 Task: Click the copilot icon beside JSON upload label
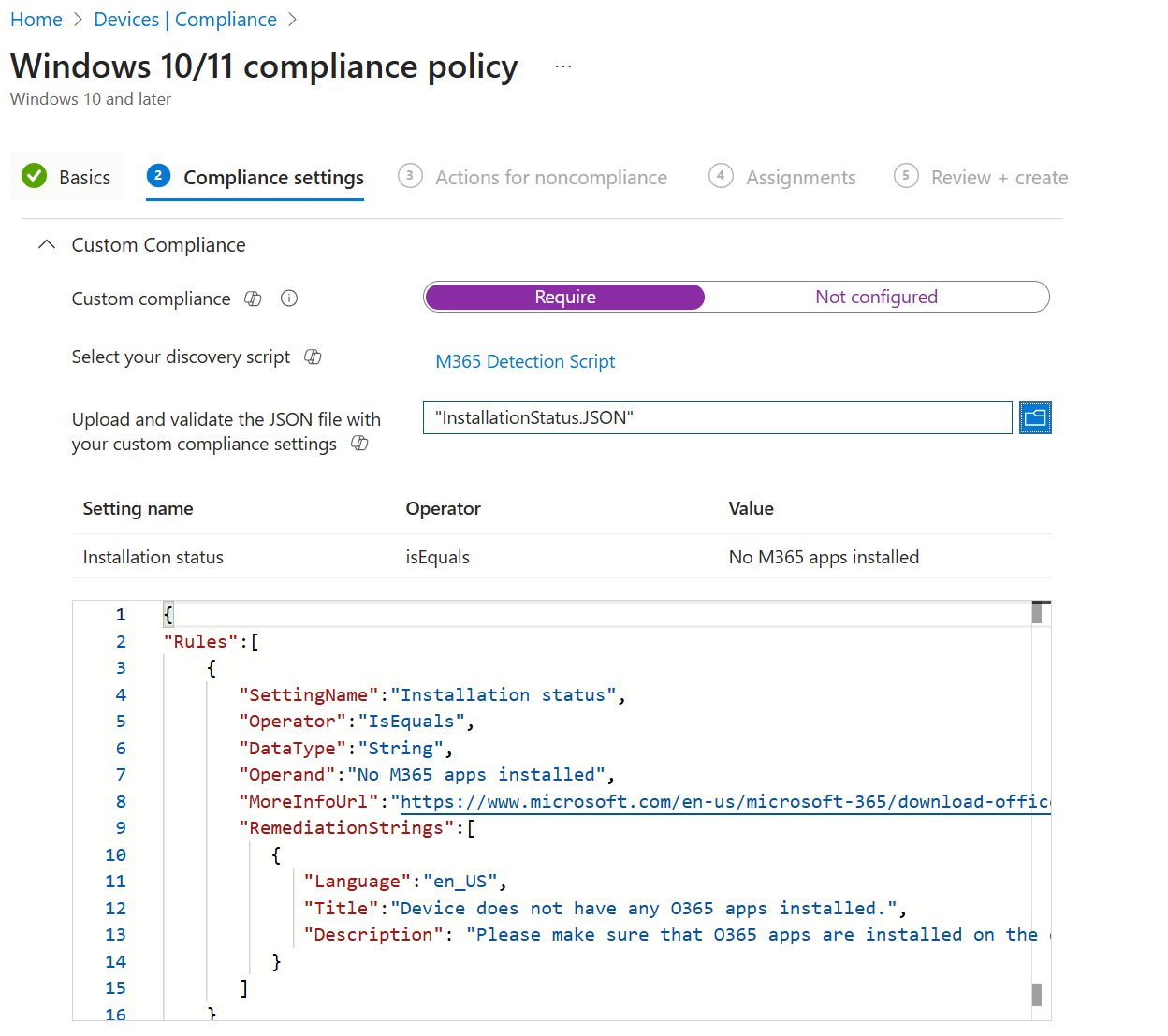click(x=359, y=443)
